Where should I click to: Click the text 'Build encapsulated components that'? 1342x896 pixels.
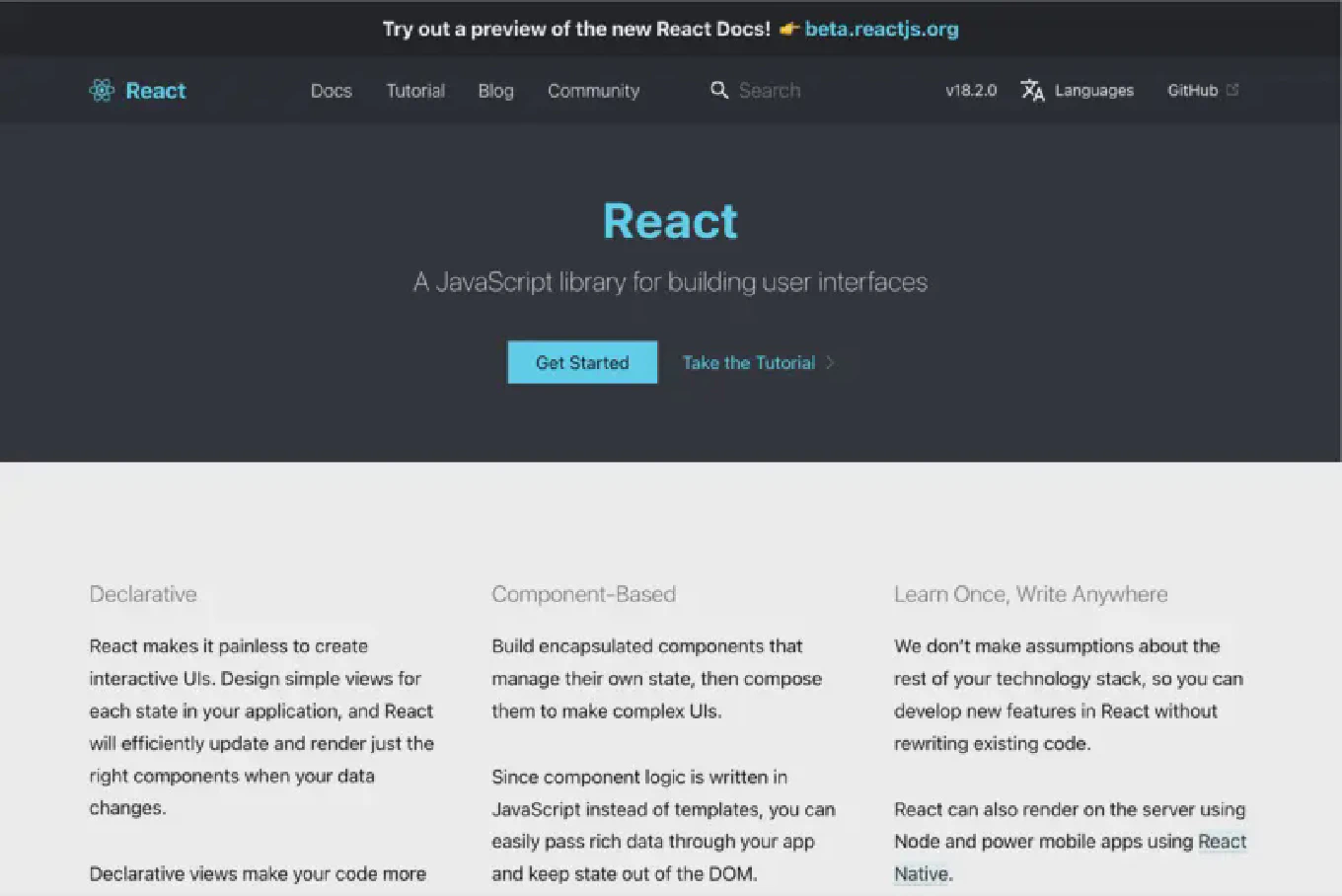tap(647, 646)
